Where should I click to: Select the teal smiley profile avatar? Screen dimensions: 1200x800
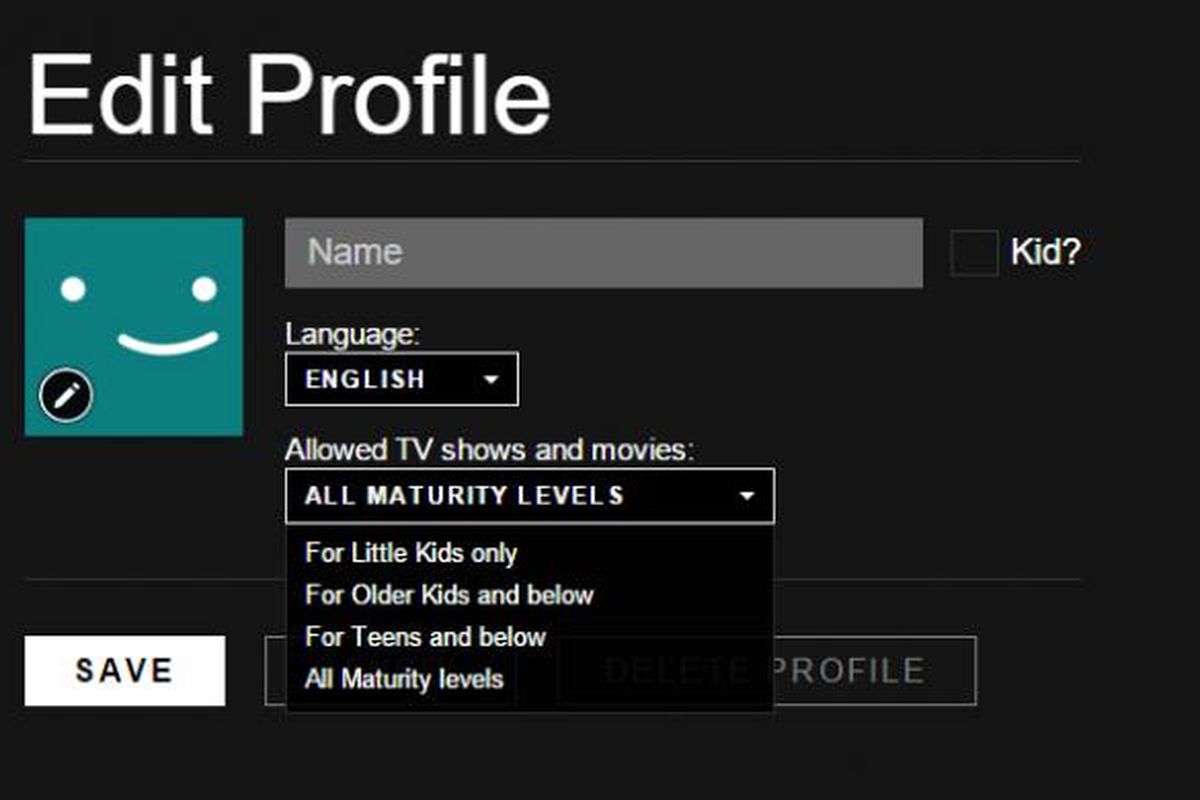(x=134, y=300)
